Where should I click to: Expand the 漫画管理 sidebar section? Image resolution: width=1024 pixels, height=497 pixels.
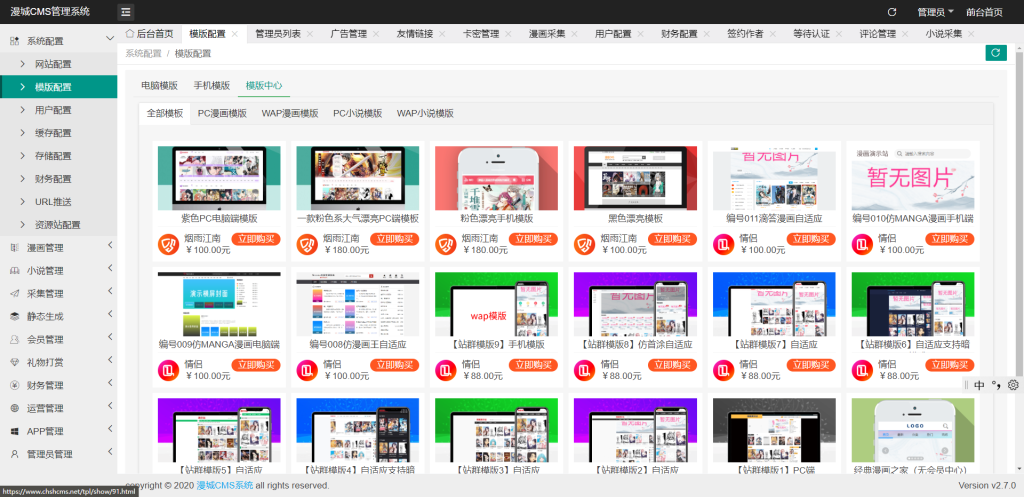click(x=60, y=247)
